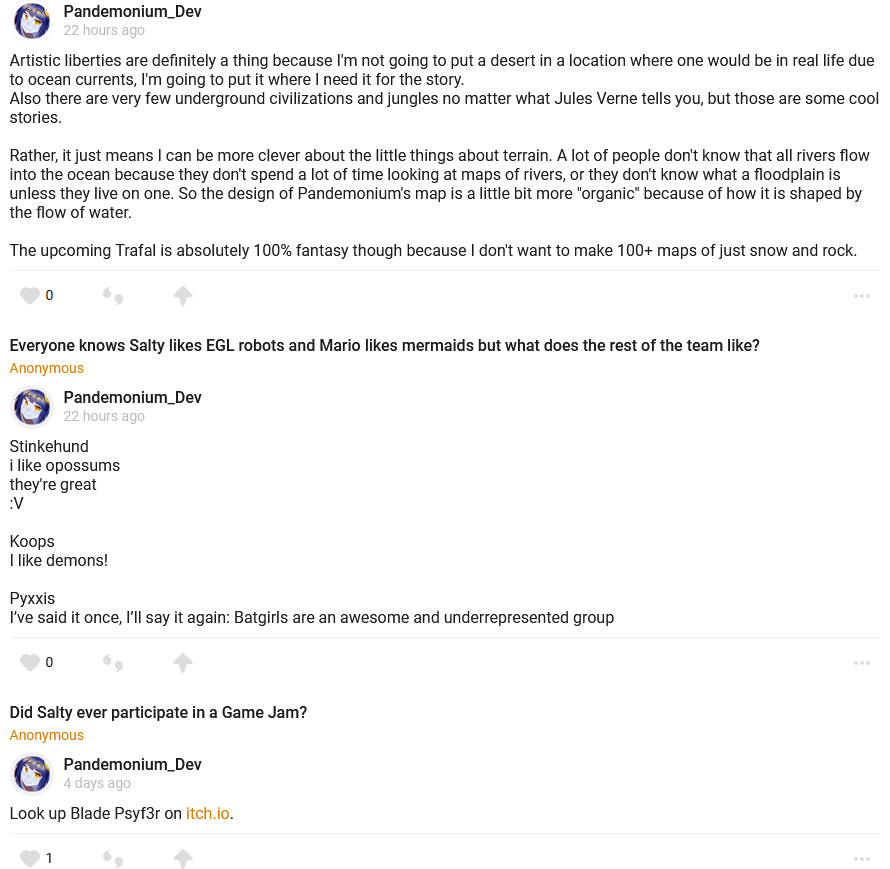
Task: Open more options for Blade Psyf3r answer
Action: pyautogui.click(x=861, y=859)
